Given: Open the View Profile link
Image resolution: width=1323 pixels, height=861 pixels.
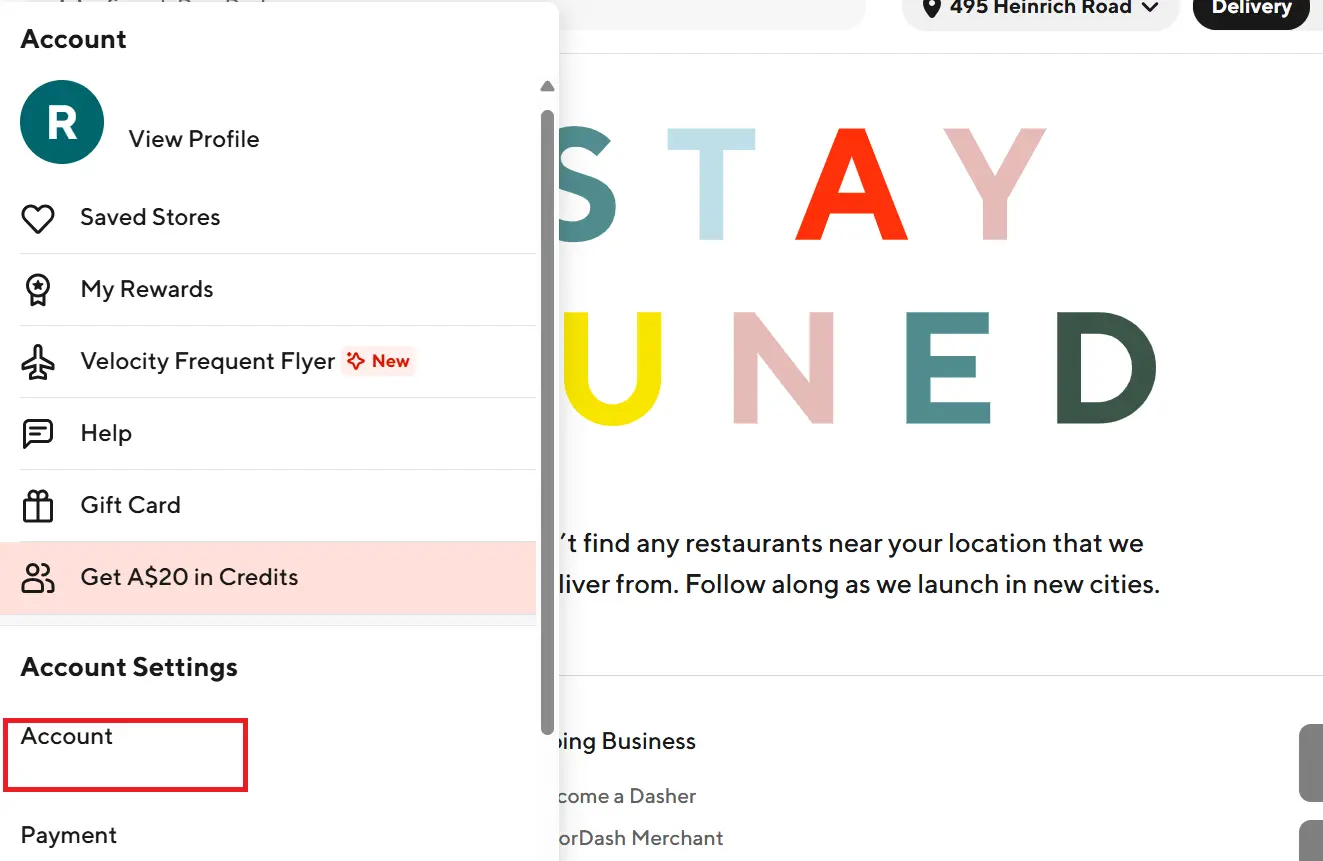Looking at the screenshot, I should [x=194, y=139].
